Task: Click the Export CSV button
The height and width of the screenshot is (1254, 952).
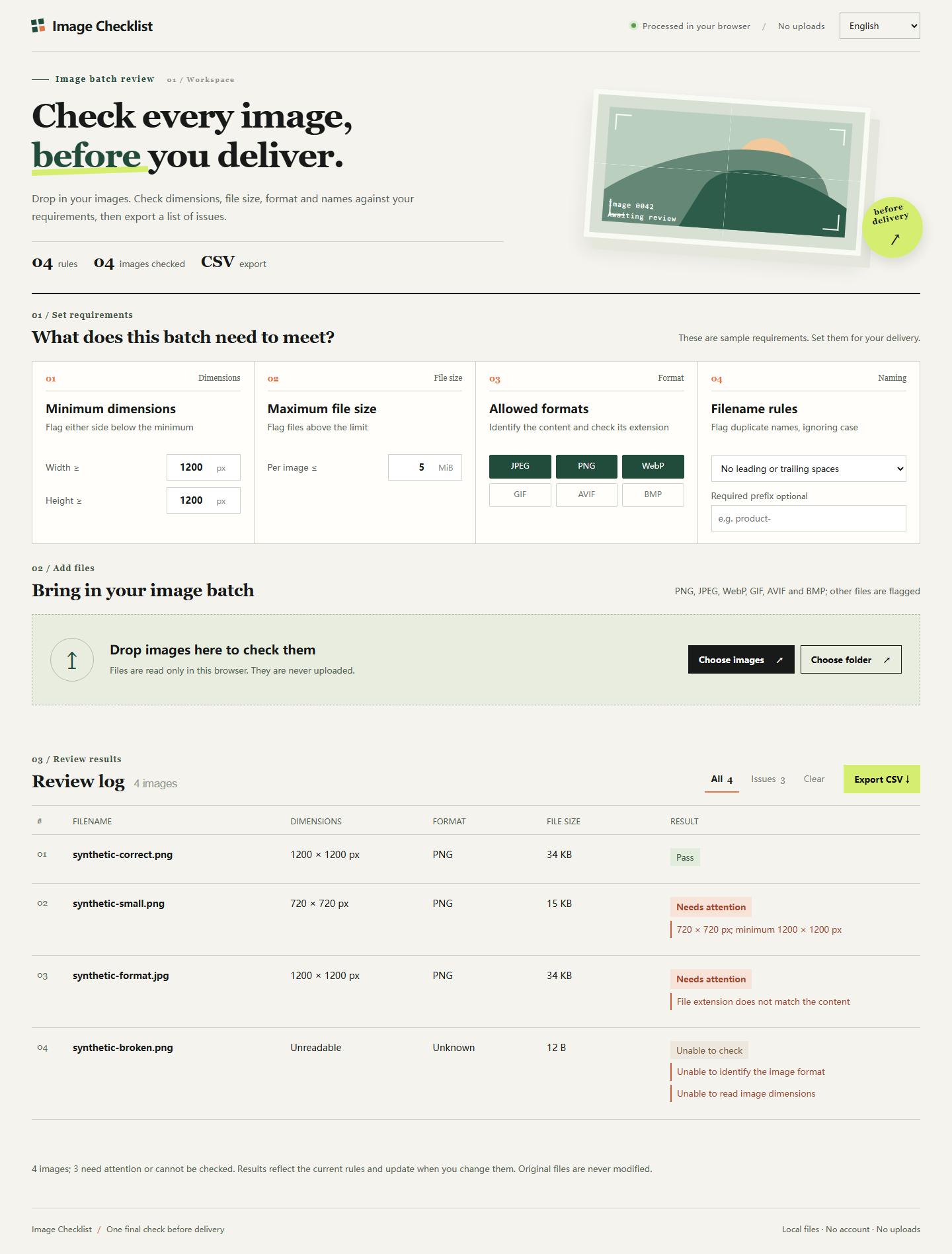Action: click(x=882, y=779)
